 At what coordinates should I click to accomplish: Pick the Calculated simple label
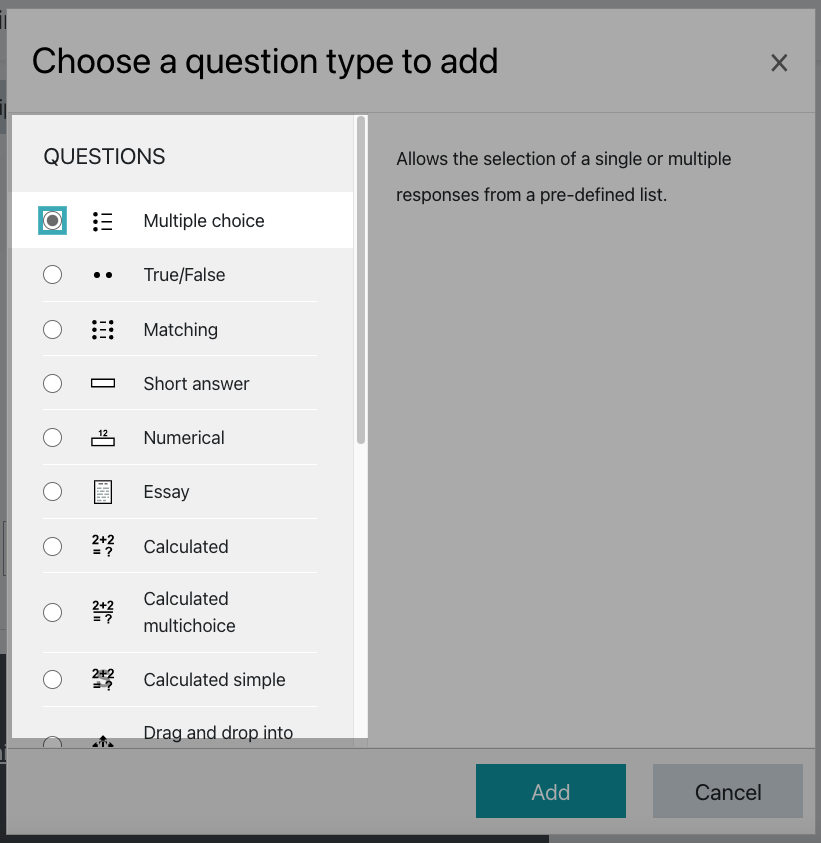(214, 680)
